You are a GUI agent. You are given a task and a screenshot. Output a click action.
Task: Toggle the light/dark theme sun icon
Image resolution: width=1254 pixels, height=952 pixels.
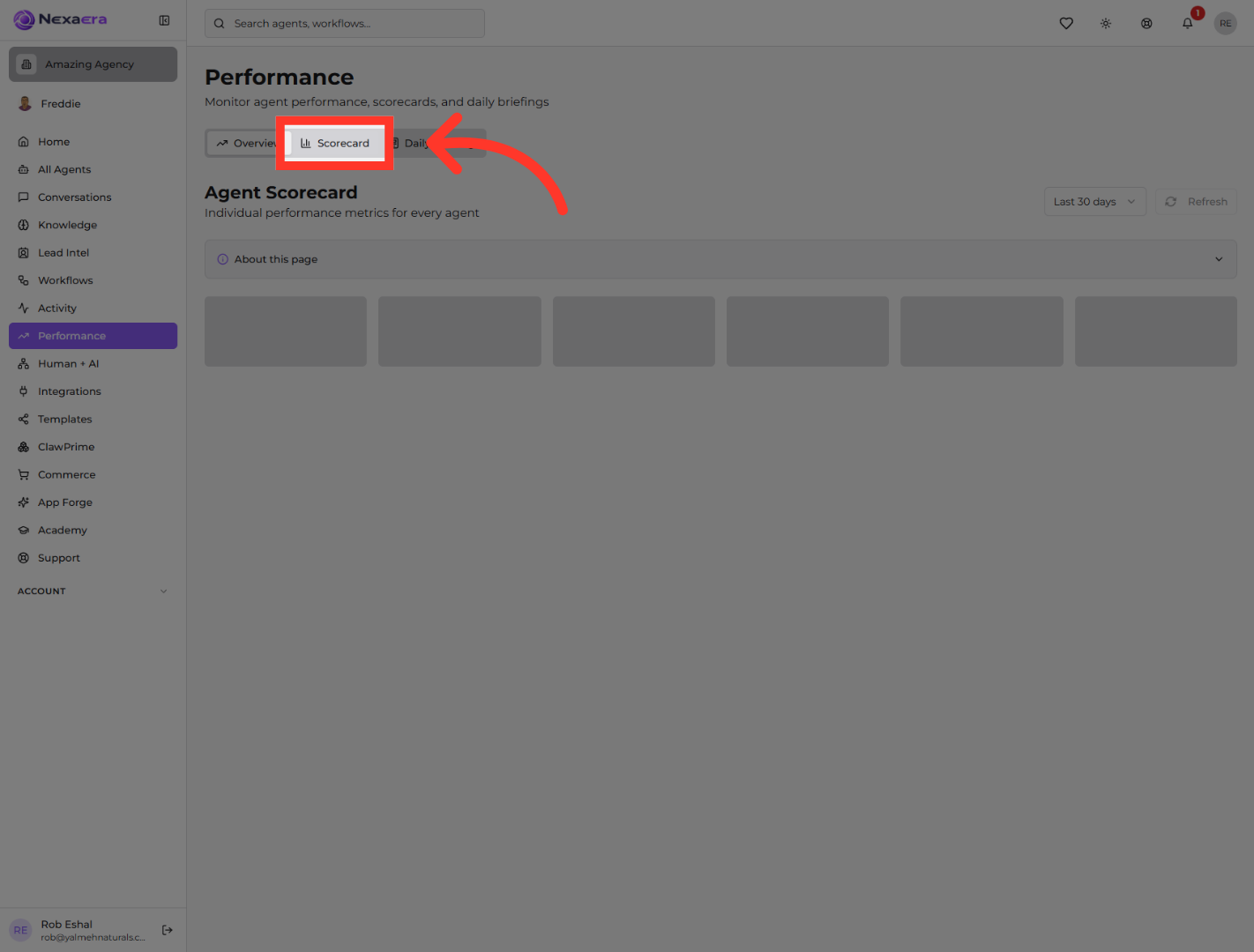click(x=1106, y=24)
